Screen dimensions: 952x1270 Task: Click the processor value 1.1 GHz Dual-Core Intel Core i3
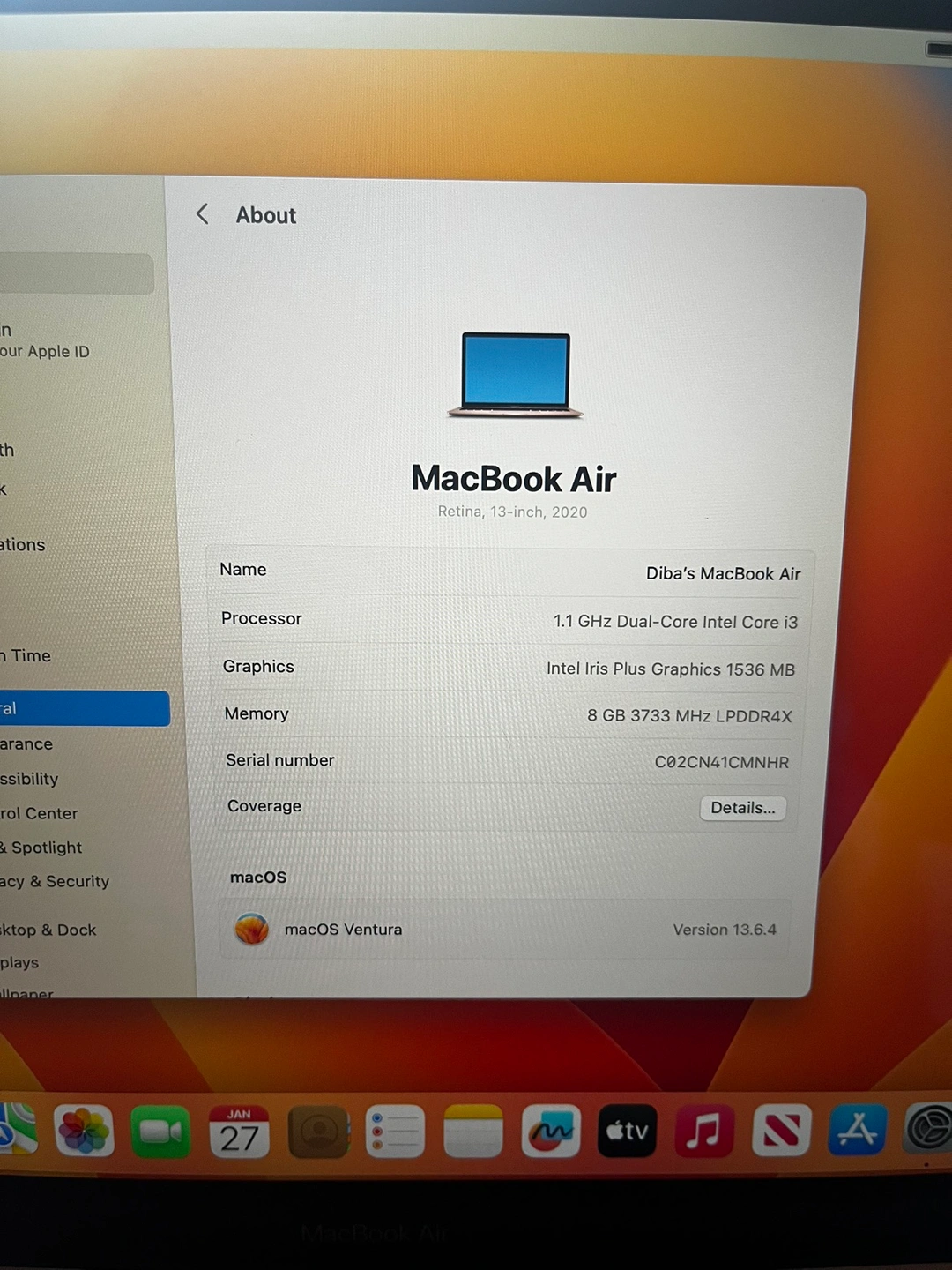[675, 622]
